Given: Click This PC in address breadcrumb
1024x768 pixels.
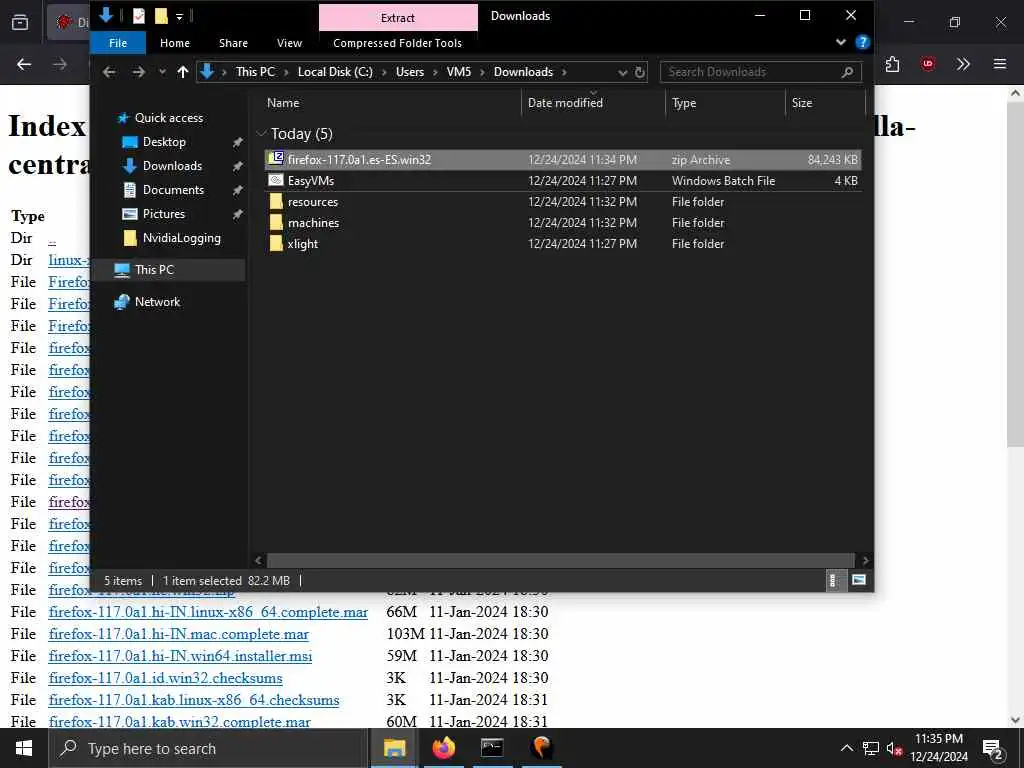Looking at the screenshot, I should tap(255, 72).
